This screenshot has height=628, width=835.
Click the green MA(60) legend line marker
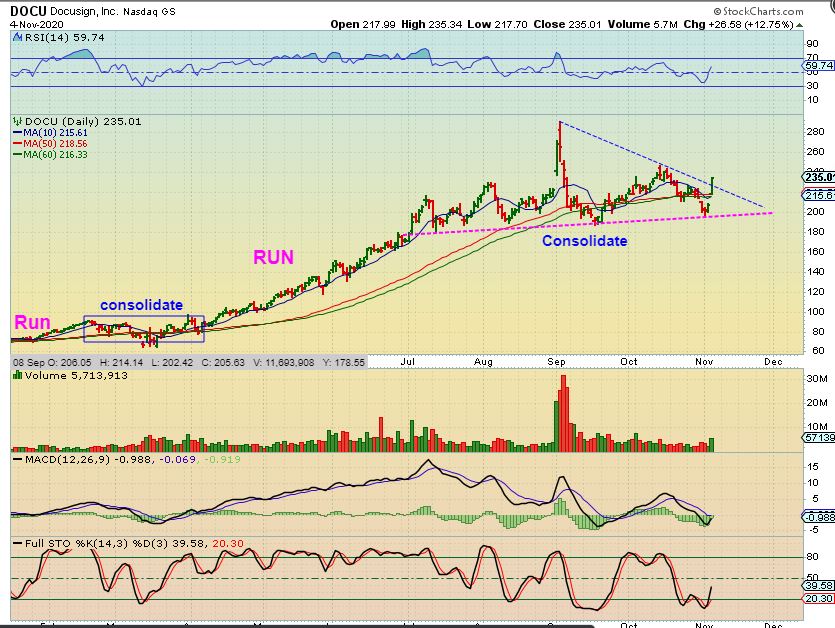(x=18, y=155)
